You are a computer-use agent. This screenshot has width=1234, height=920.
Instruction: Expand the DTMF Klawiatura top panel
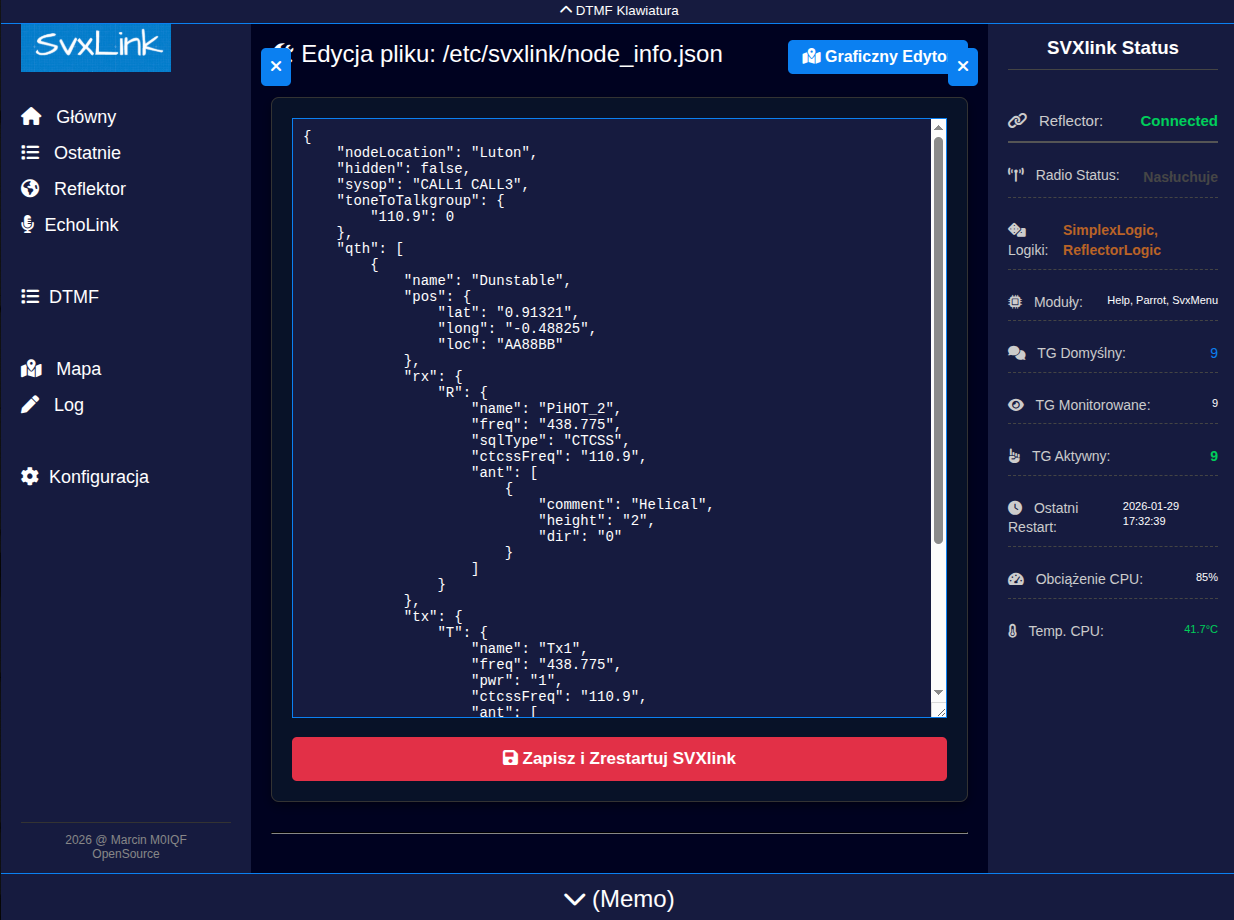click(x=617, y=11)
